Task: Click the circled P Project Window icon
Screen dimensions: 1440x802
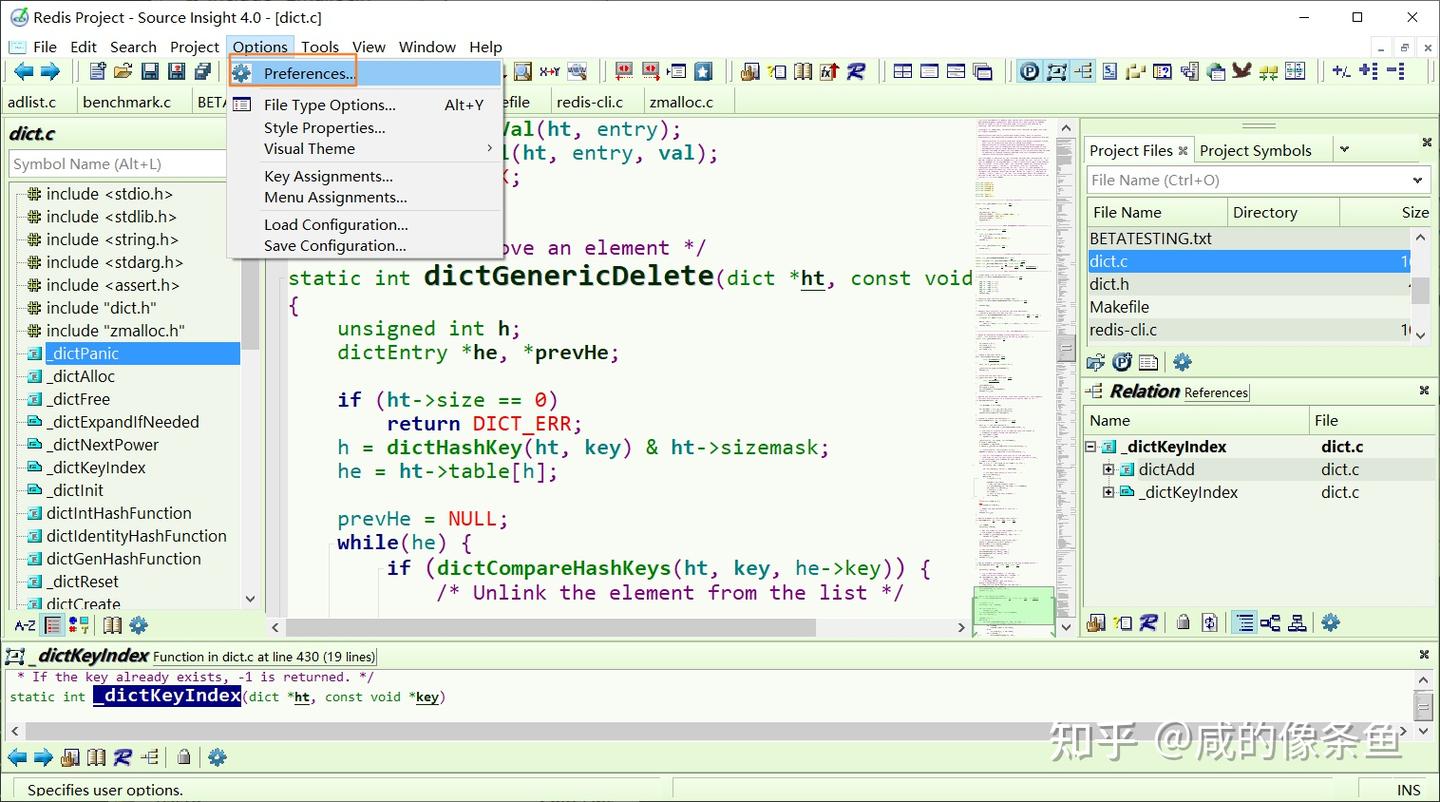Action: coord(1029,71)
